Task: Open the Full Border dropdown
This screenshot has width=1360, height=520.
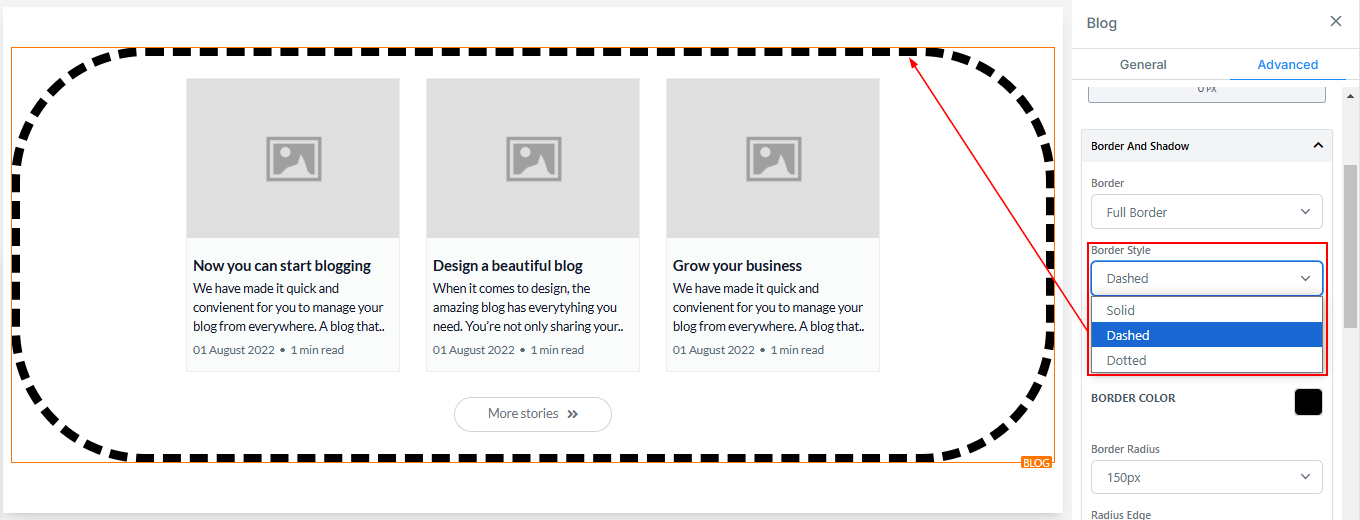Action: point(1206,212)
